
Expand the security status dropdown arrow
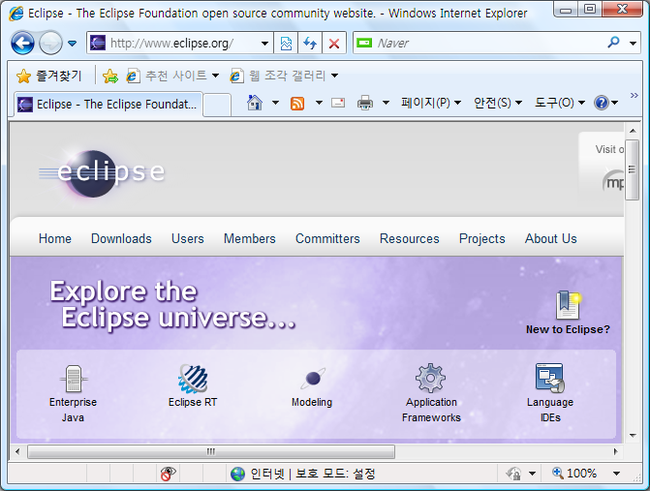(x=532, y=473)
